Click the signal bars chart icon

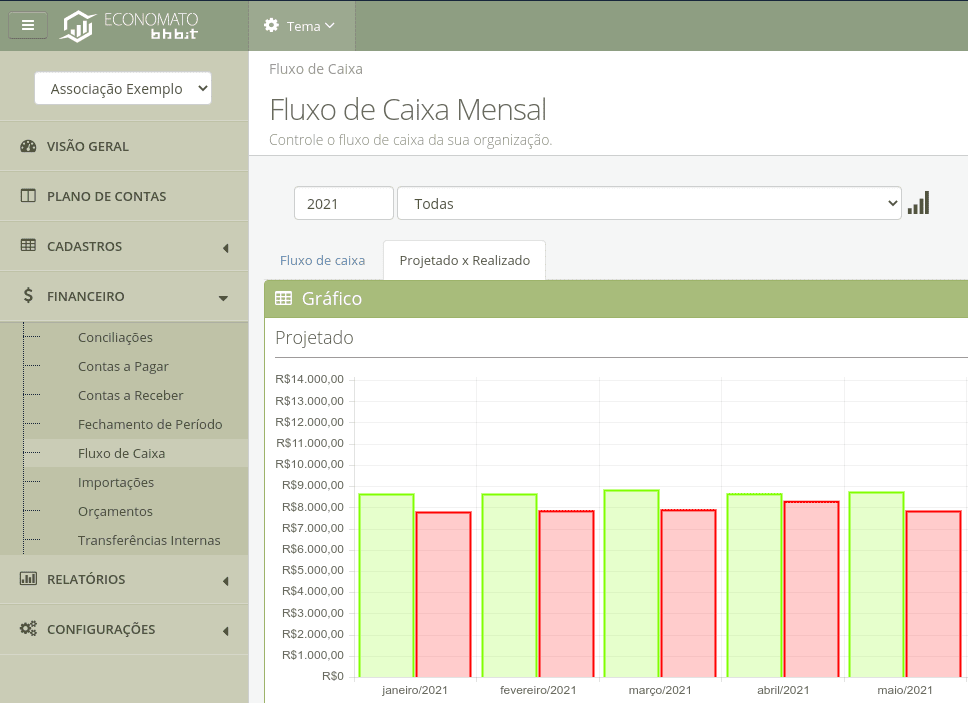(x=919, y=203)
